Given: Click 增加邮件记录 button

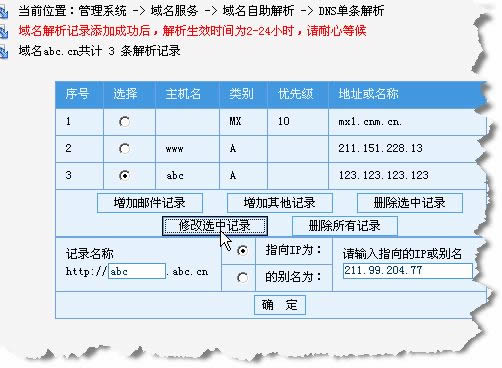Looking at the screenshot, I should pyautogui.click(x=150, y=203).
